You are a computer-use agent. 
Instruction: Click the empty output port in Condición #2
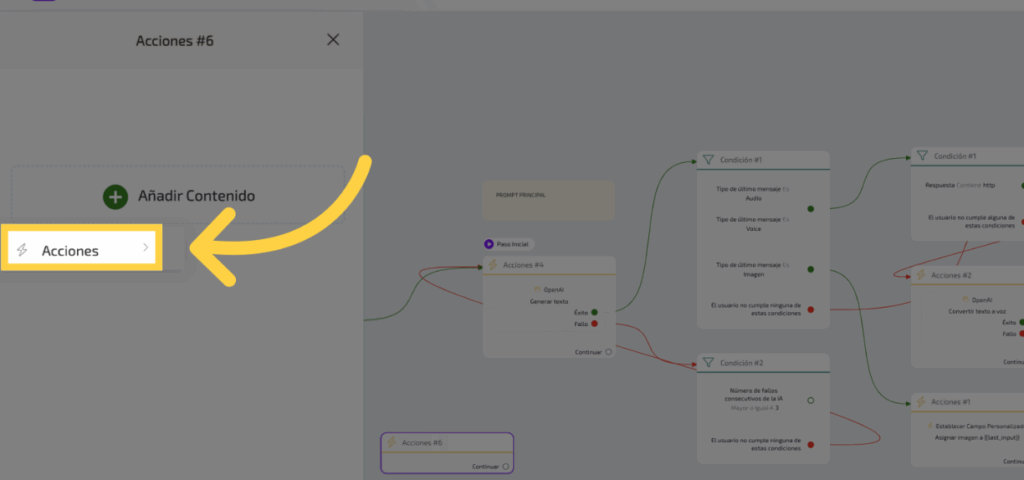point(810,400)
